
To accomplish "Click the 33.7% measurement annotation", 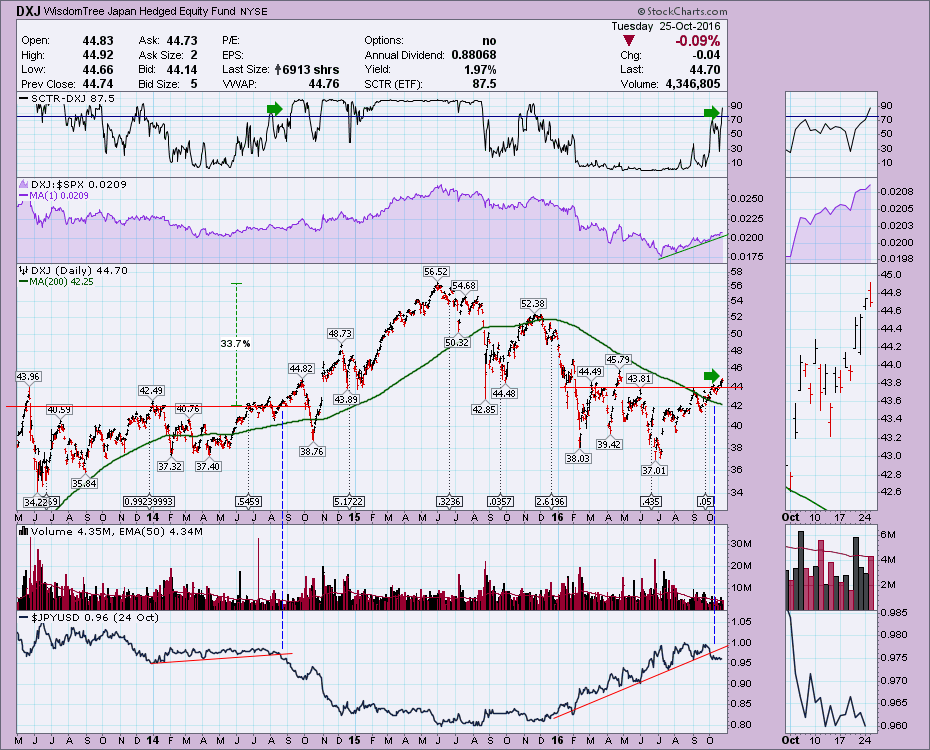I will point(235,343).
